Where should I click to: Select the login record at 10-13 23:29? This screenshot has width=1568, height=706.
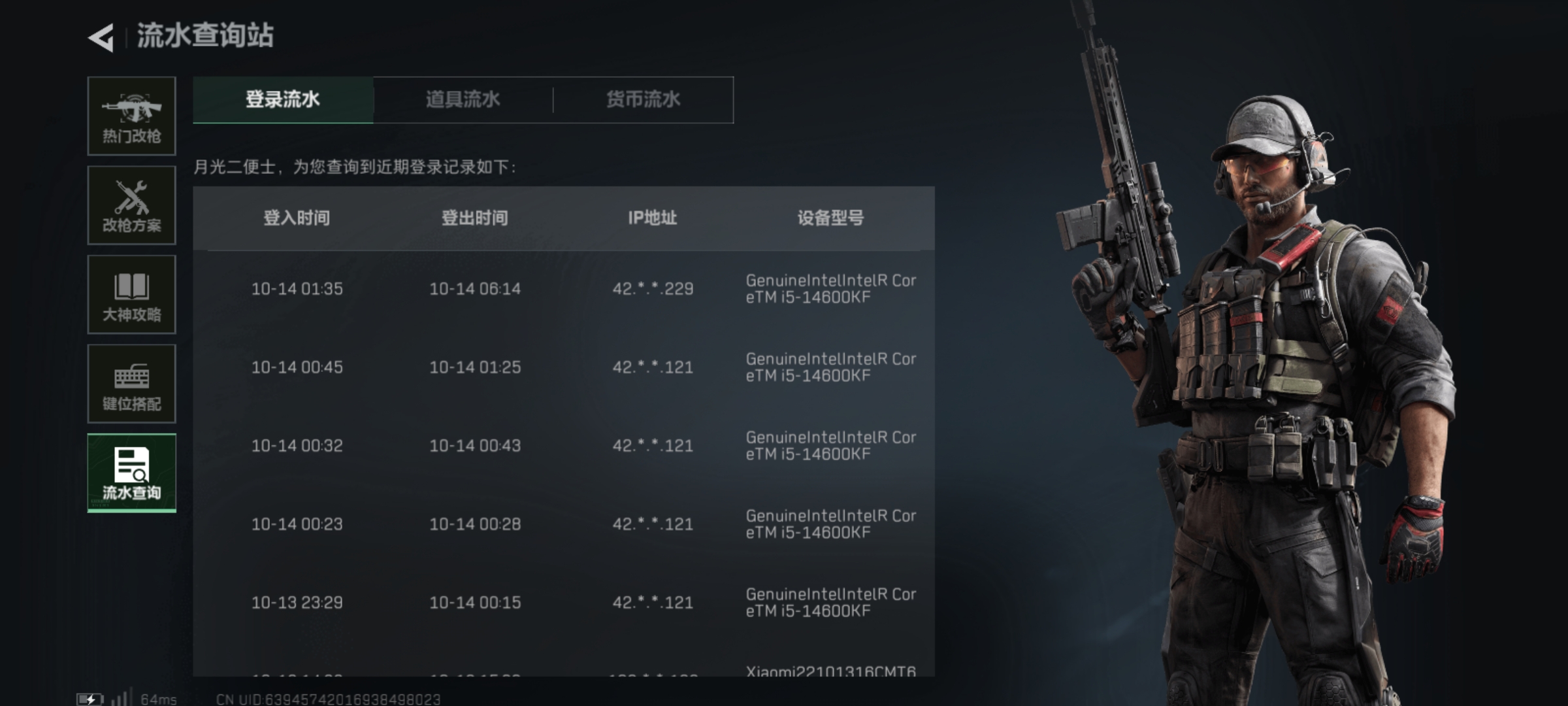tap(564, 603)
